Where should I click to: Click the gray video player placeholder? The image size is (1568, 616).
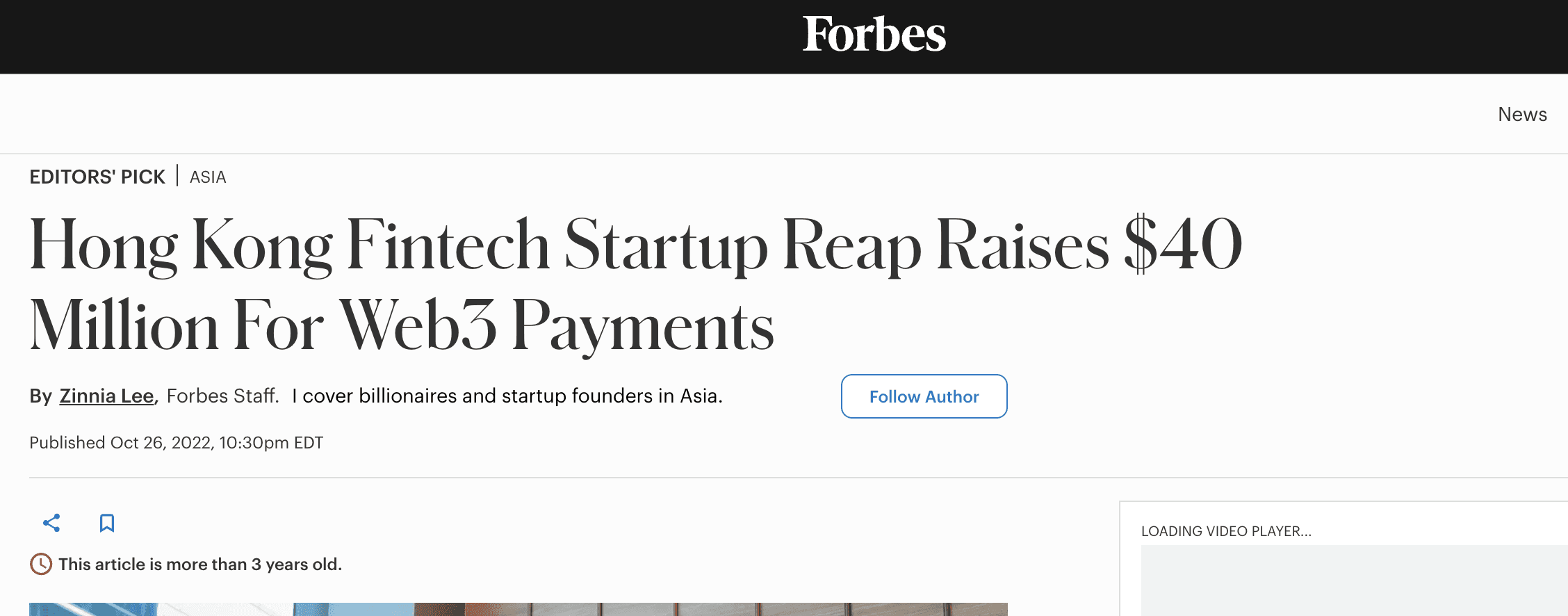click(1354, 581)
